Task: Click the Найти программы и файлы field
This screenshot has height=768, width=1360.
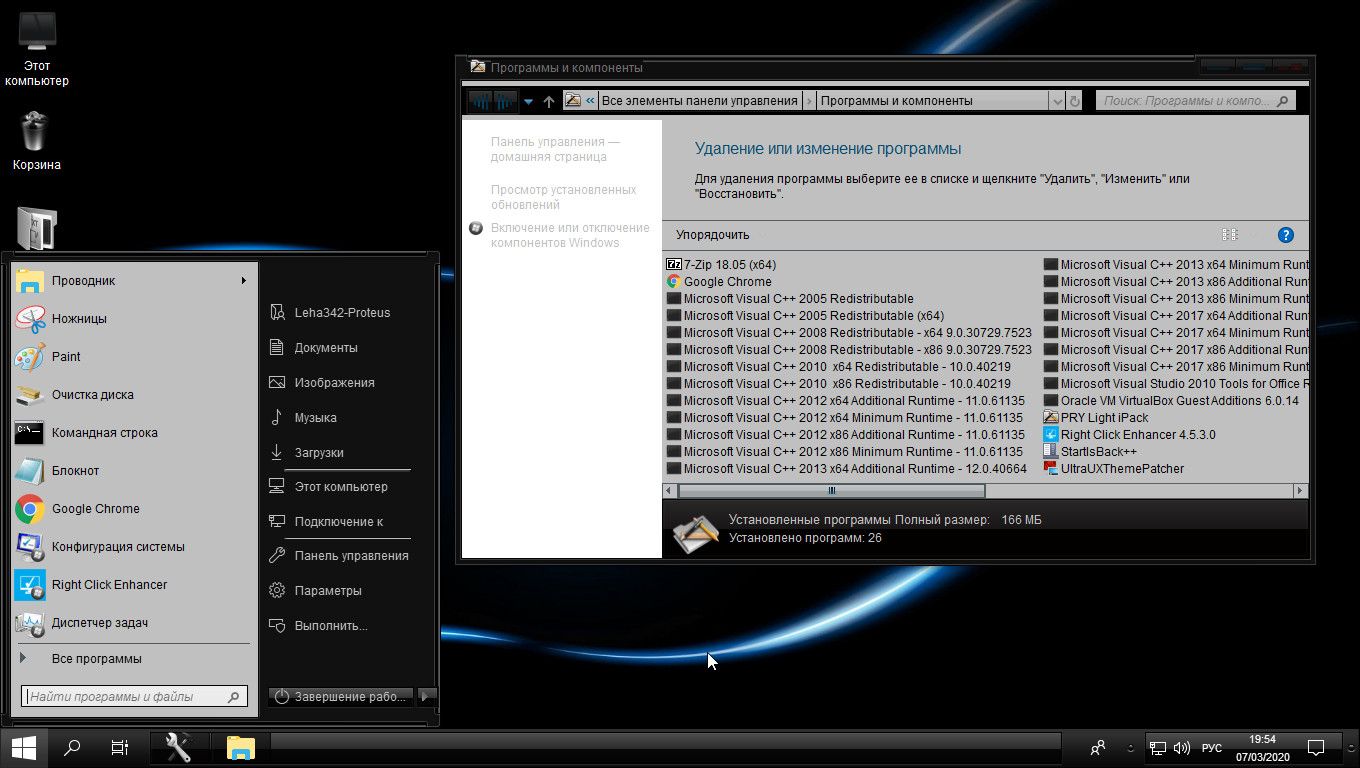Action: [x=134, y=697]
